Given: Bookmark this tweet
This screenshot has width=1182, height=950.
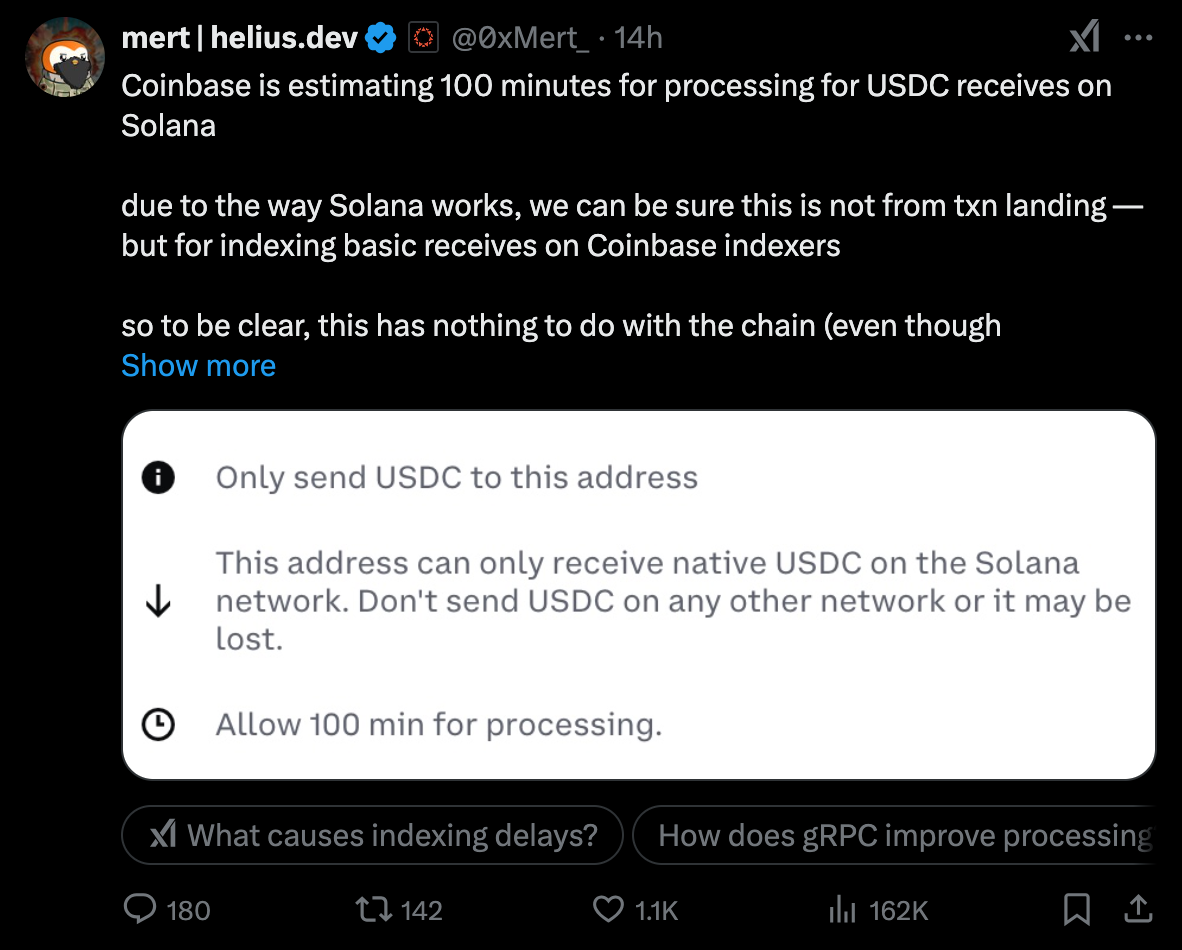Looking at the screenshot, I should [x=1076, y=909].
